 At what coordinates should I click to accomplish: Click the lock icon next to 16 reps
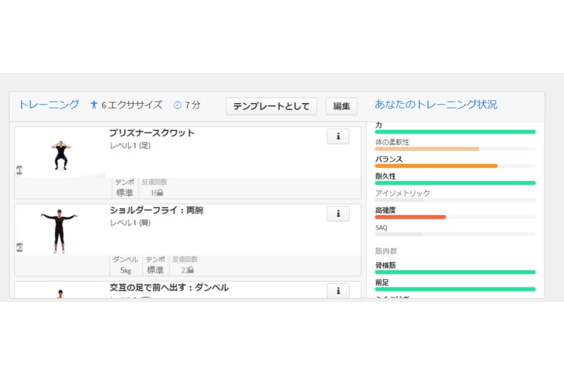[160, 193]
